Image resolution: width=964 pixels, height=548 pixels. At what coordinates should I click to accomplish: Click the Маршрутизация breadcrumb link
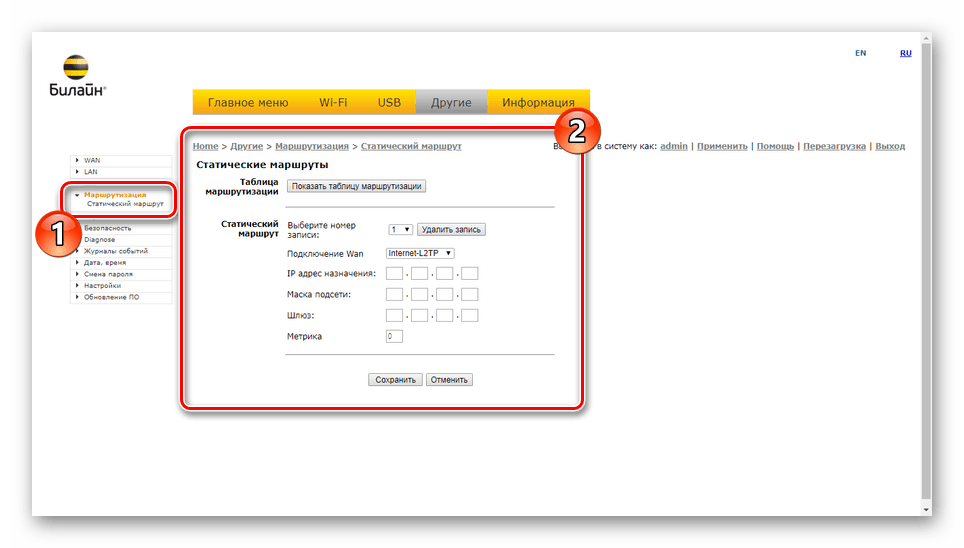[312, 146]
